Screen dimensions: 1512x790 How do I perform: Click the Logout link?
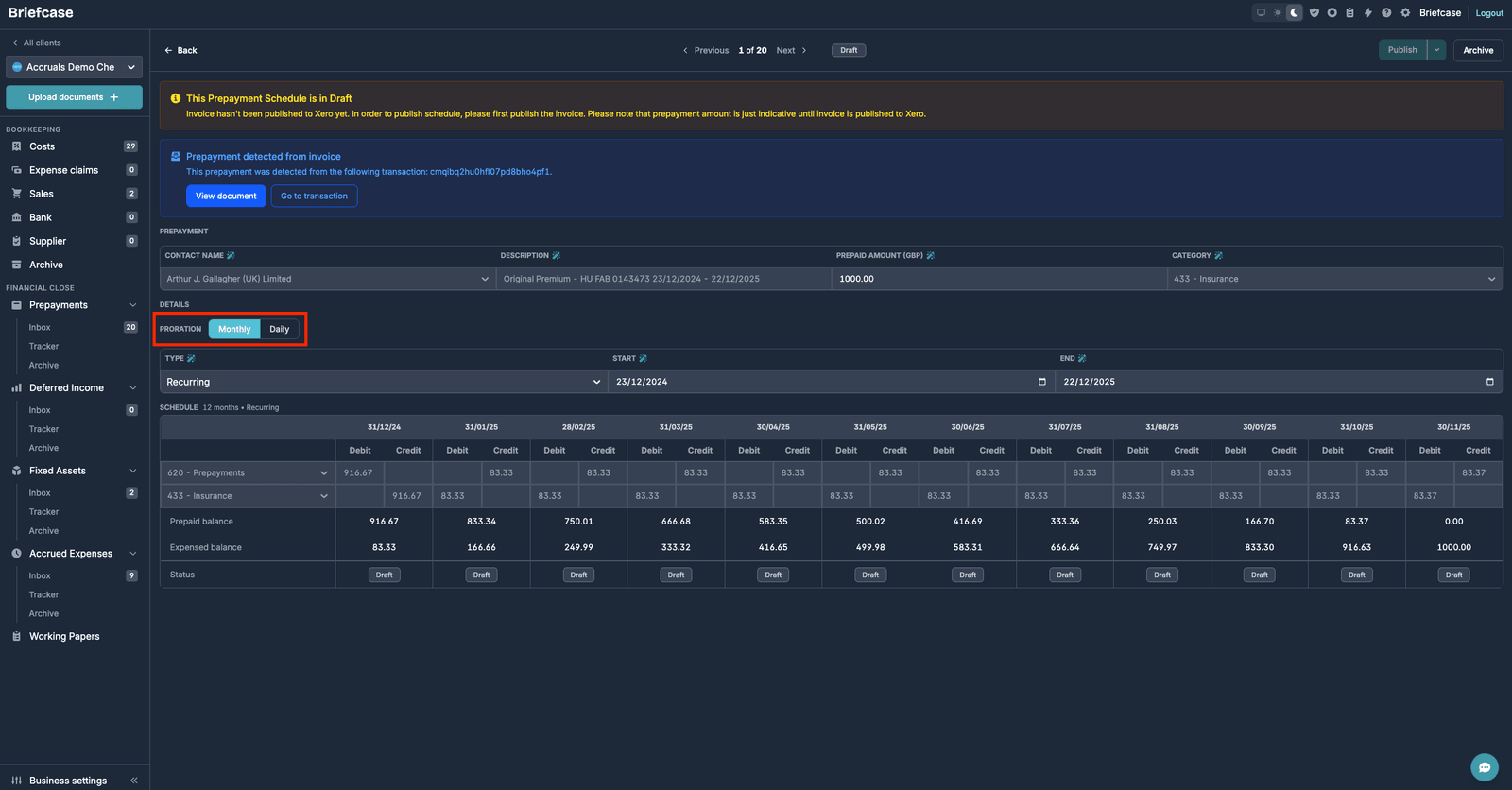click(1489, 13)
